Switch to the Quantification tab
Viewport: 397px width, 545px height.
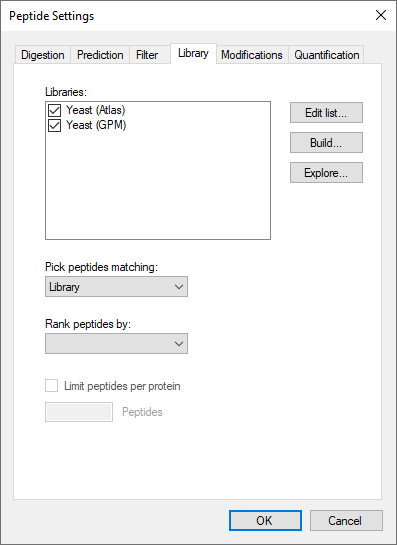[326, 55]
